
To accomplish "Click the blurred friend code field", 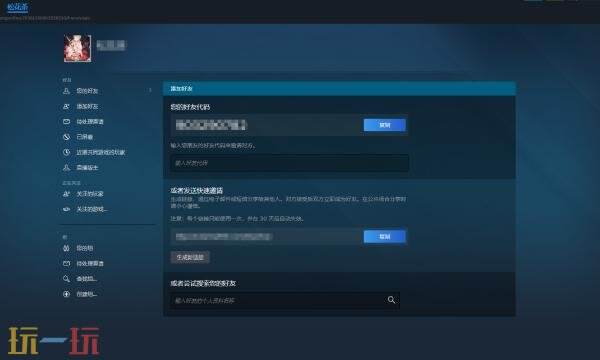I will click(x=266, y=125).
